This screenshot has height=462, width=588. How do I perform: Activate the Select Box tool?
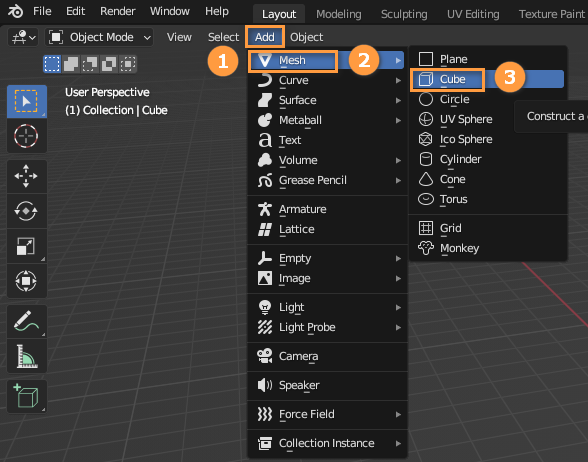[x=27, y=101]
